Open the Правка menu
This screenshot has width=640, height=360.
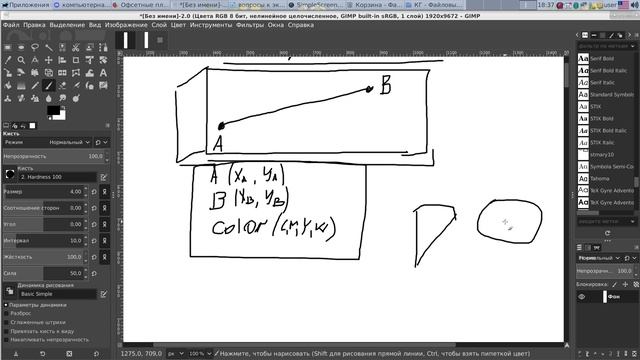click(34, 25)
